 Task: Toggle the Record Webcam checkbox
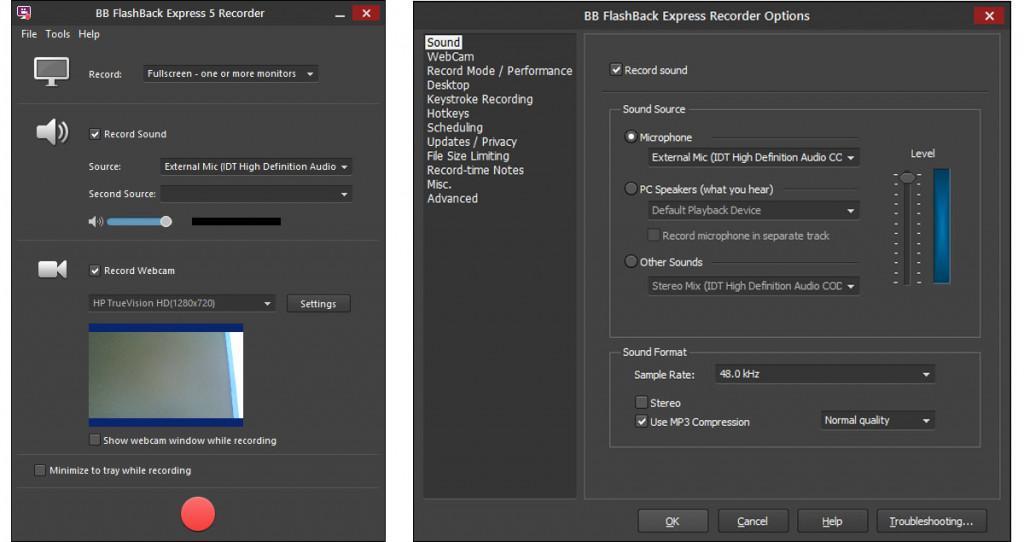pyautogui.click(x=95, y=270)
